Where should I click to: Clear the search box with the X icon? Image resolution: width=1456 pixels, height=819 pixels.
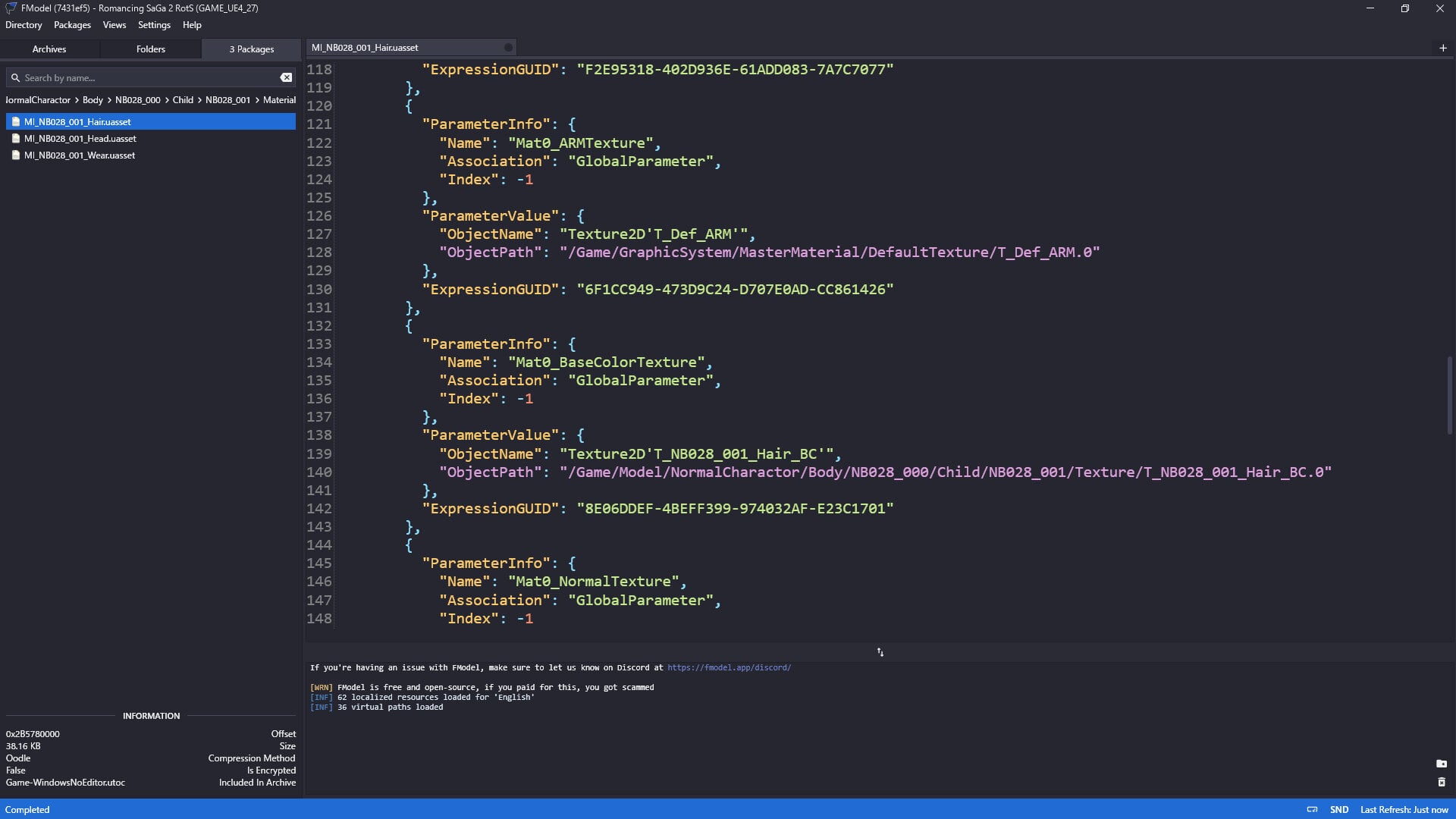click(286, 77)
